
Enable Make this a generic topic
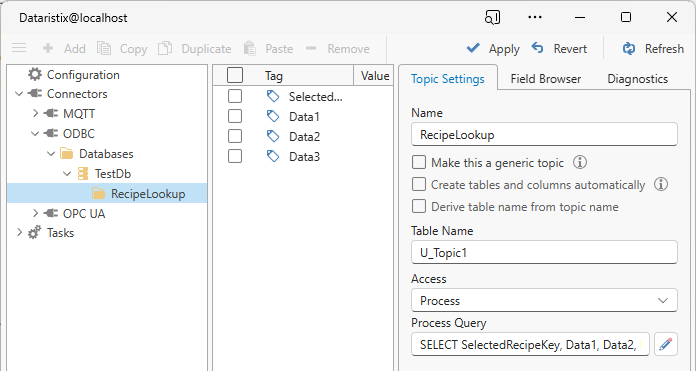point(419,162)
